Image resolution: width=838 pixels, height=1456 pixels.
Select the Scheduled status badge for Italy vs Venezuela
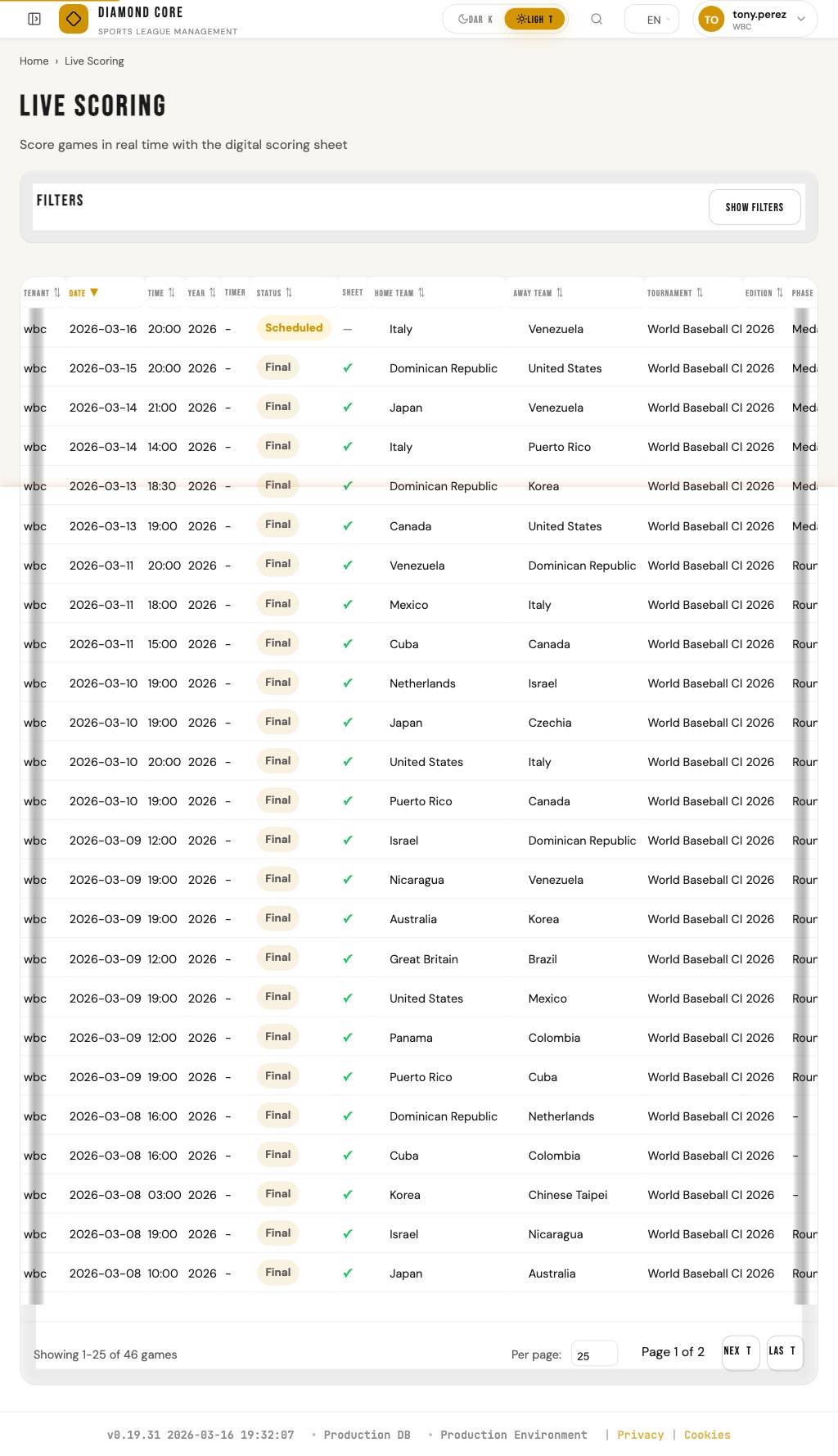294,328
